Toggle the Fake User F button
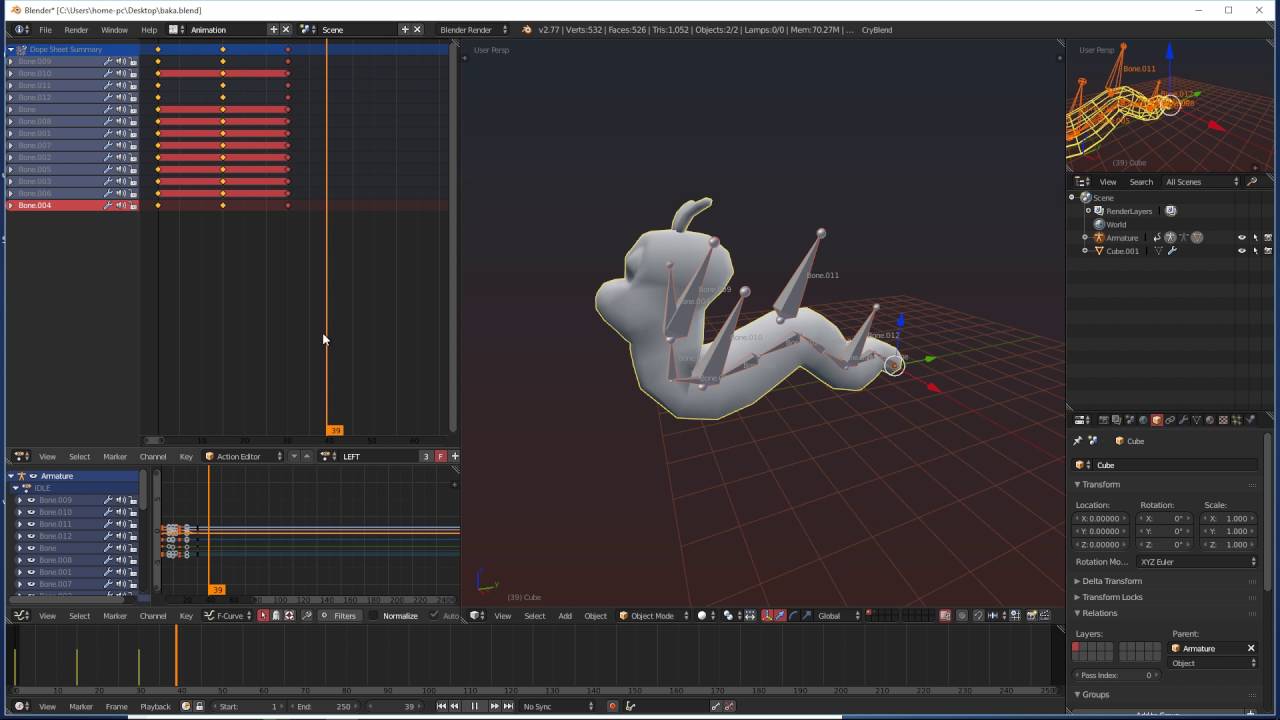1280x720 pixels. [440, 457]
